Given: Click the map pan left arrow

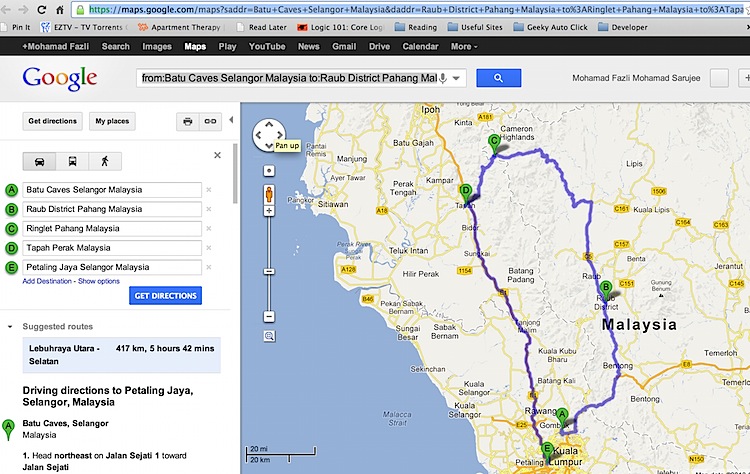Looking at the screenshot, I should pyautogui.click(x=259, y=135).
